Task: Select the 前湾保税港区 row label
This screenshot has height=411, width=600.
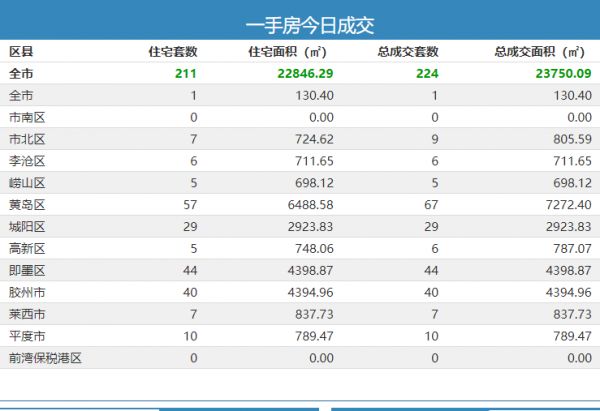Action: (44, 358)
